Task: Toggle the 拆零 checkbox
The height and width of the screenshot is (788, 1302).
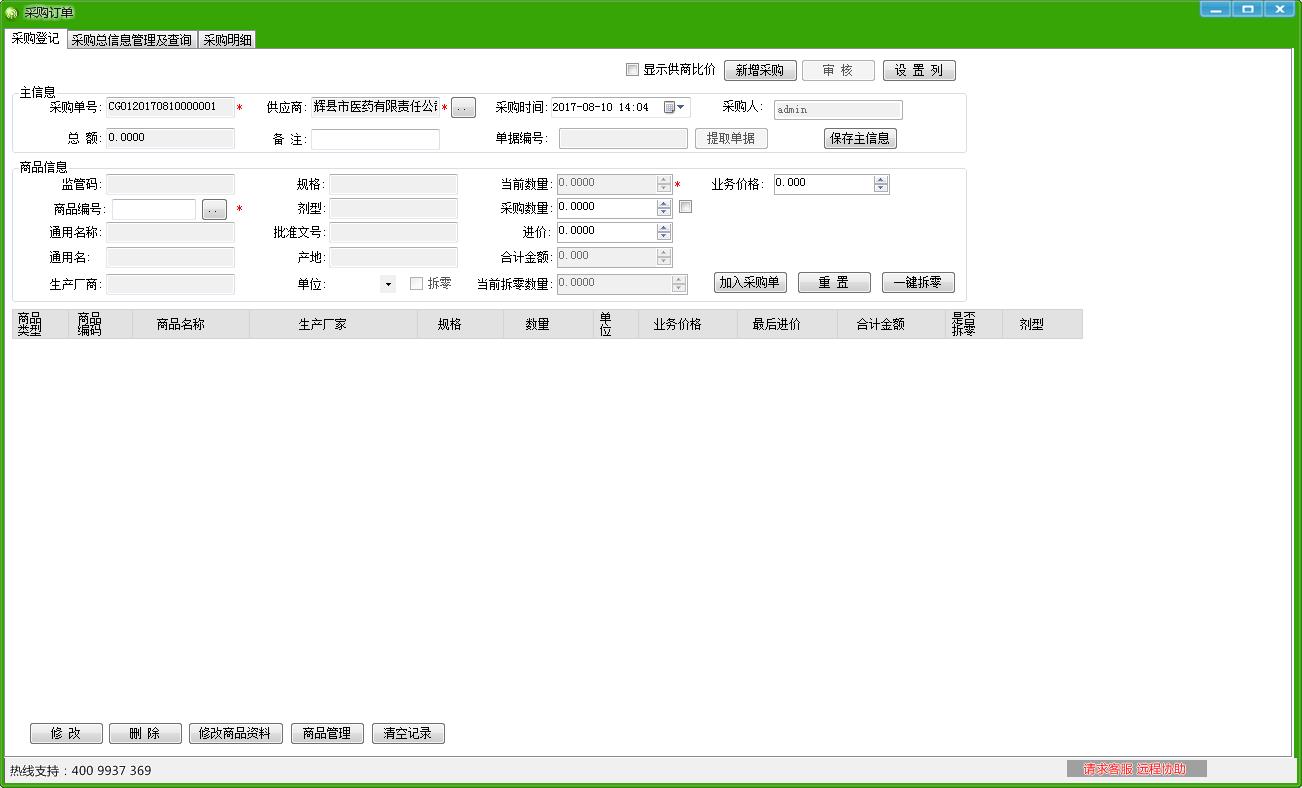Action: pyautogui.click(x=417, y=284)
